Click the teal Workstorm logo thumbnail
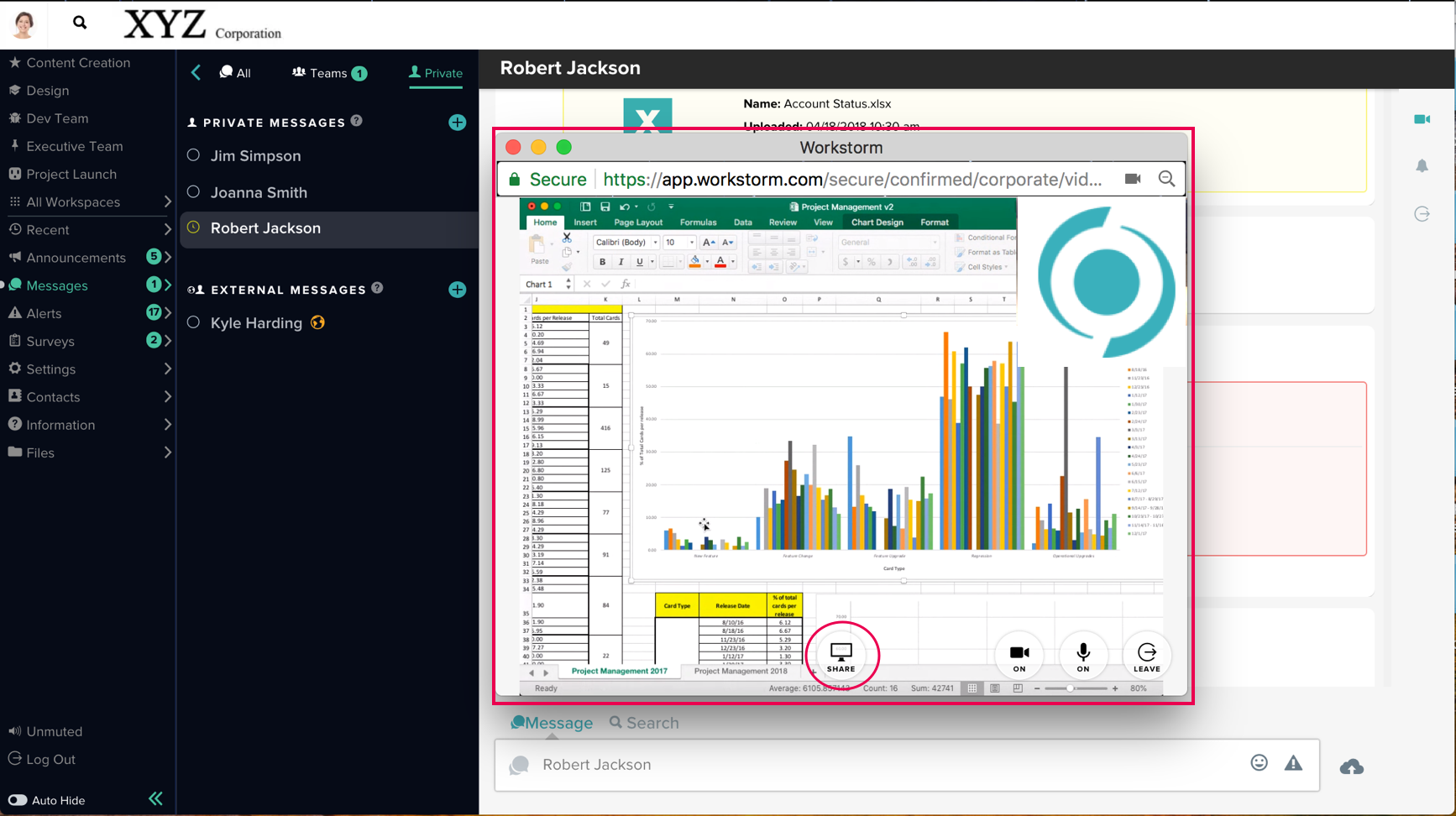Screen dimensions: 1456x816 pos(1106,281)
